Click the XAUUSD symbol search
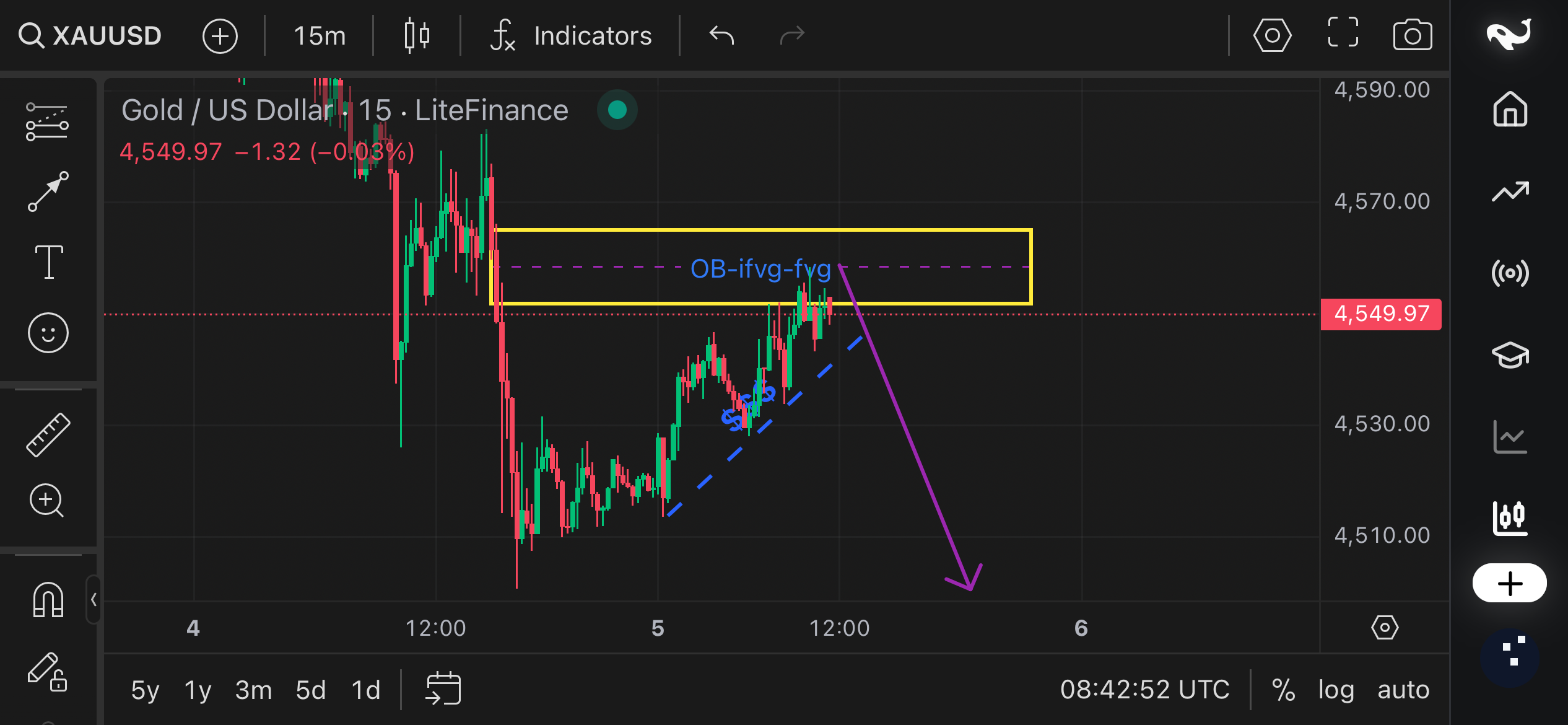 pos(90,35)
